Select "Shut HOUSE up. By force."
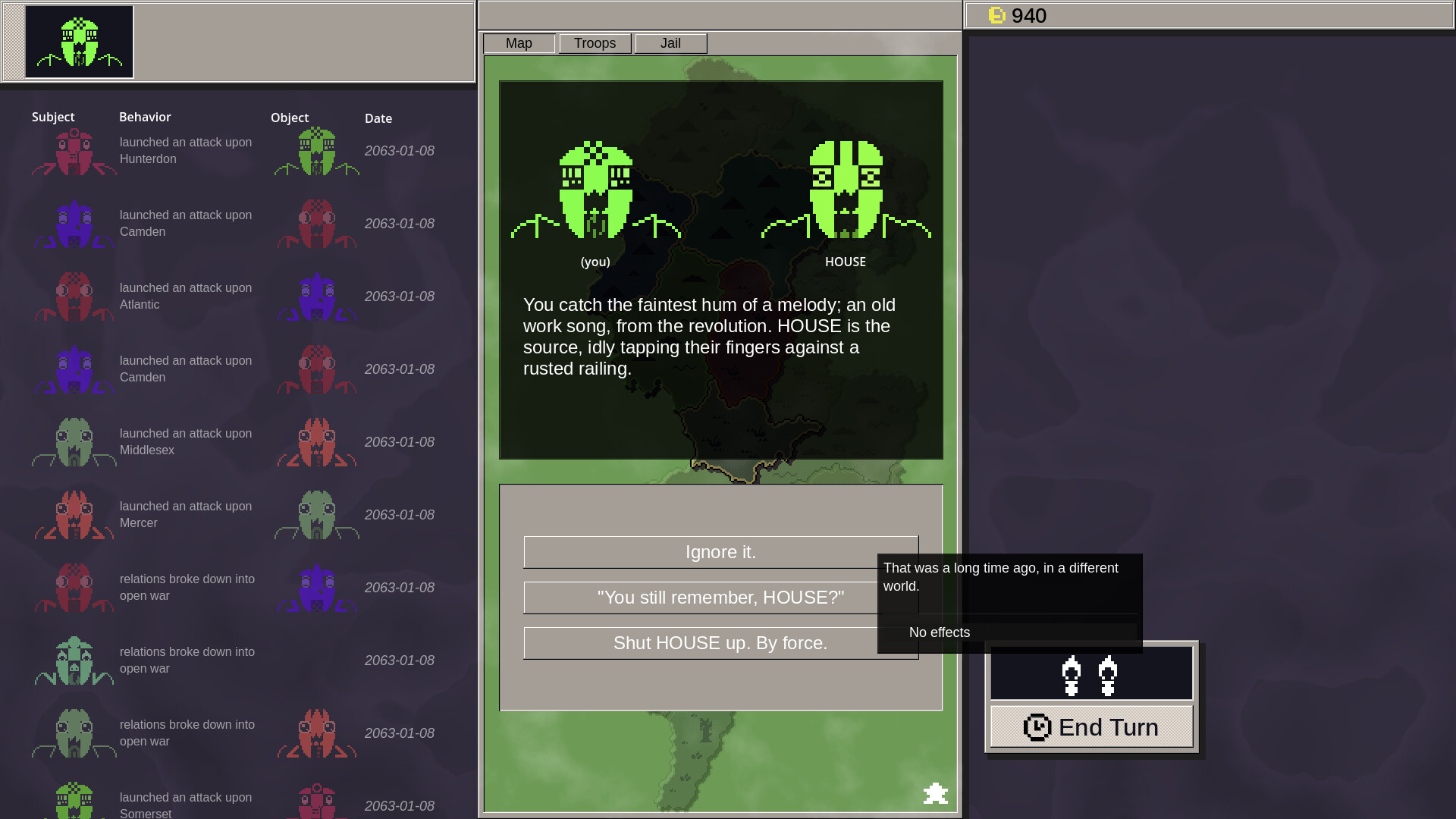The width and height of the screenshot is (1456, 819). 720,642
